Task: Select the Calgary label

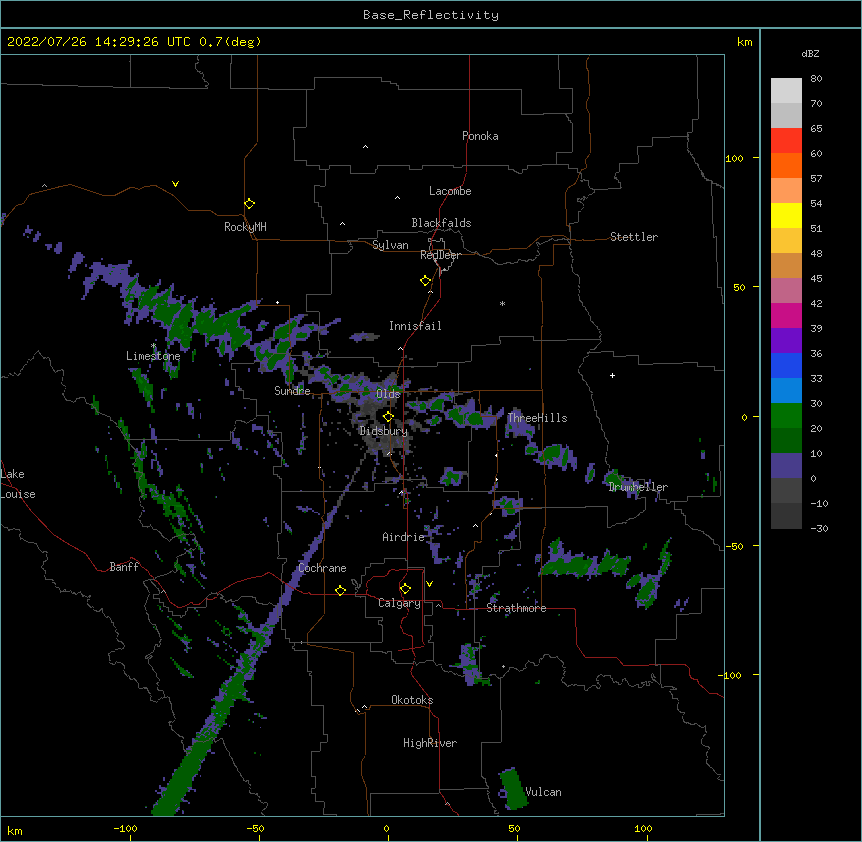Action: click(399, 603)
